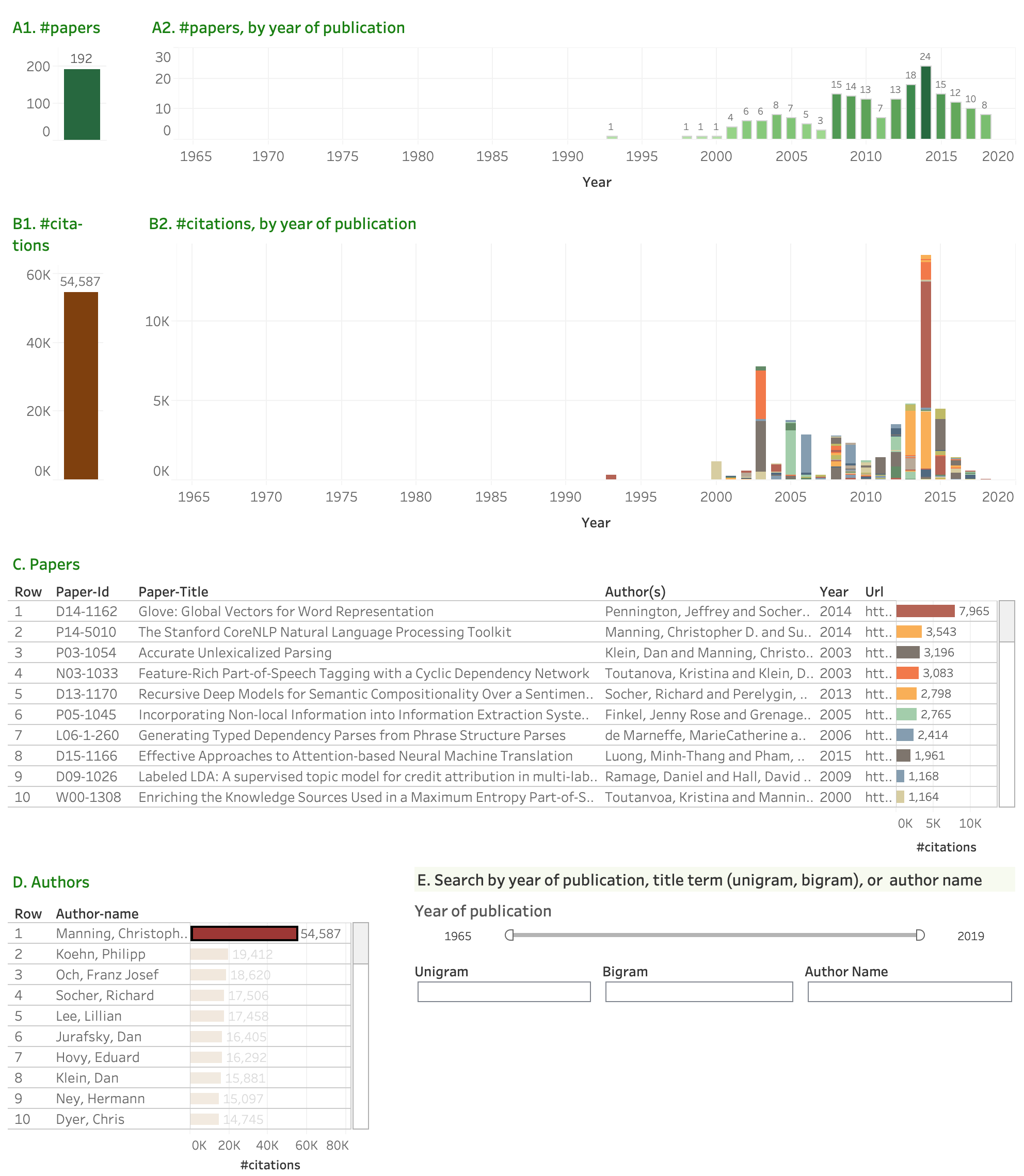
Task: Click the Unigram search input field
Action: click(503, 991)
